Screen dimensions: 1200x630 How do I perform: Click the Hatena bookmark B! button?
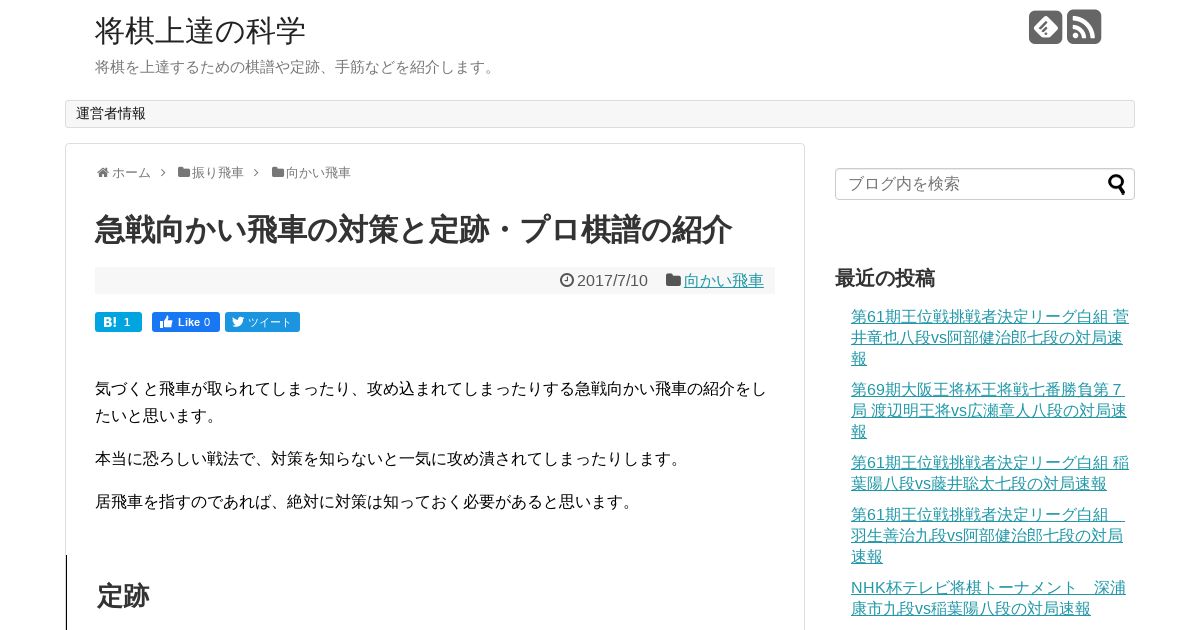(118, 322)
